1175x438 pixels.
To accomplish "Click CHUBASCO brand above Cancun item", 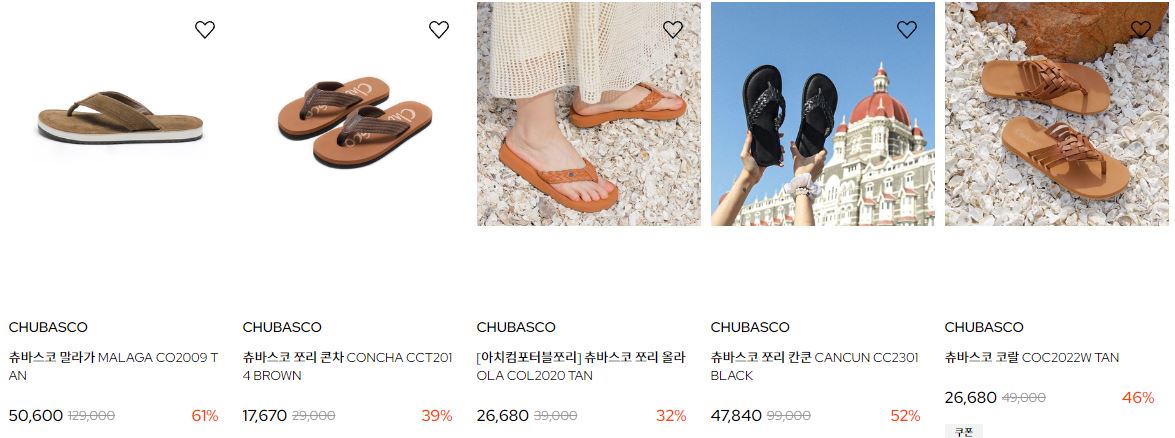I will coord(750,327).
